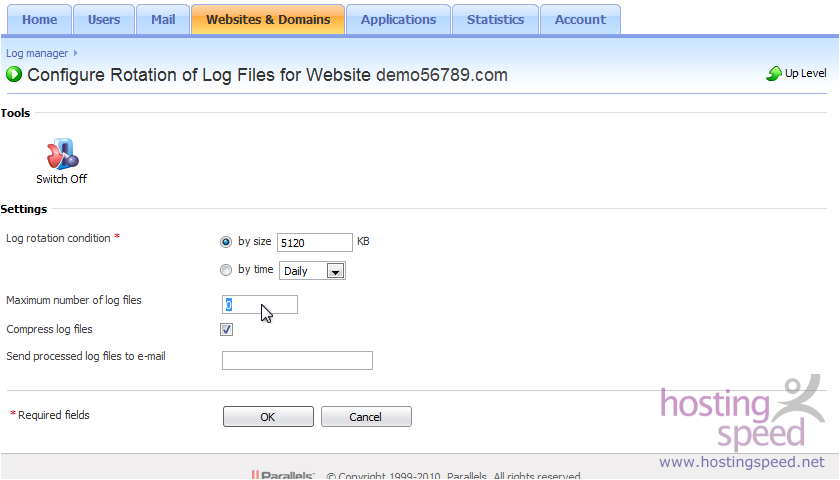
Task: View the Statistics tab
Action: (495, 19)
